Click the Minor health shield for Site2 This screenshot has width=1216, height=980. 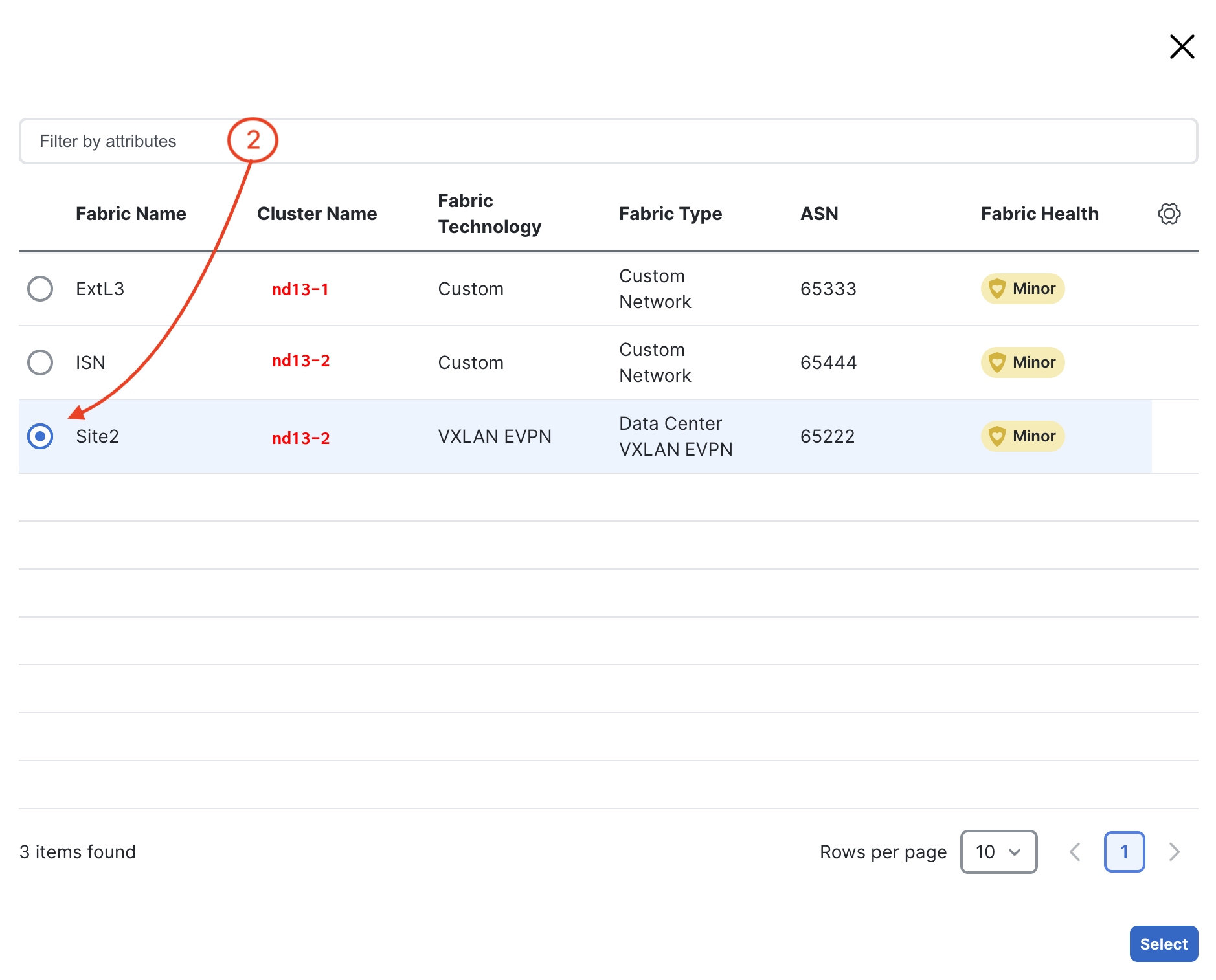pos(997,436)
